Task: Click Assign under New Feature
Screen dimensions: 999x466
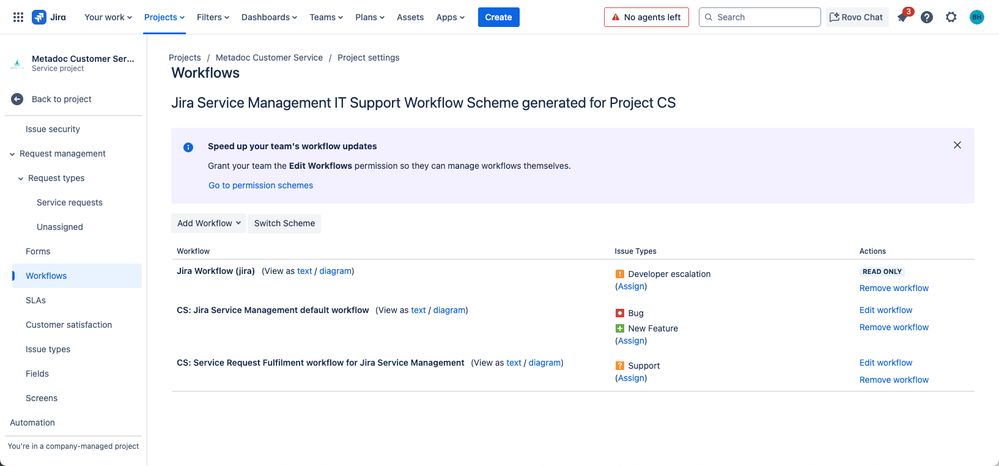Action: coord(631,341)
